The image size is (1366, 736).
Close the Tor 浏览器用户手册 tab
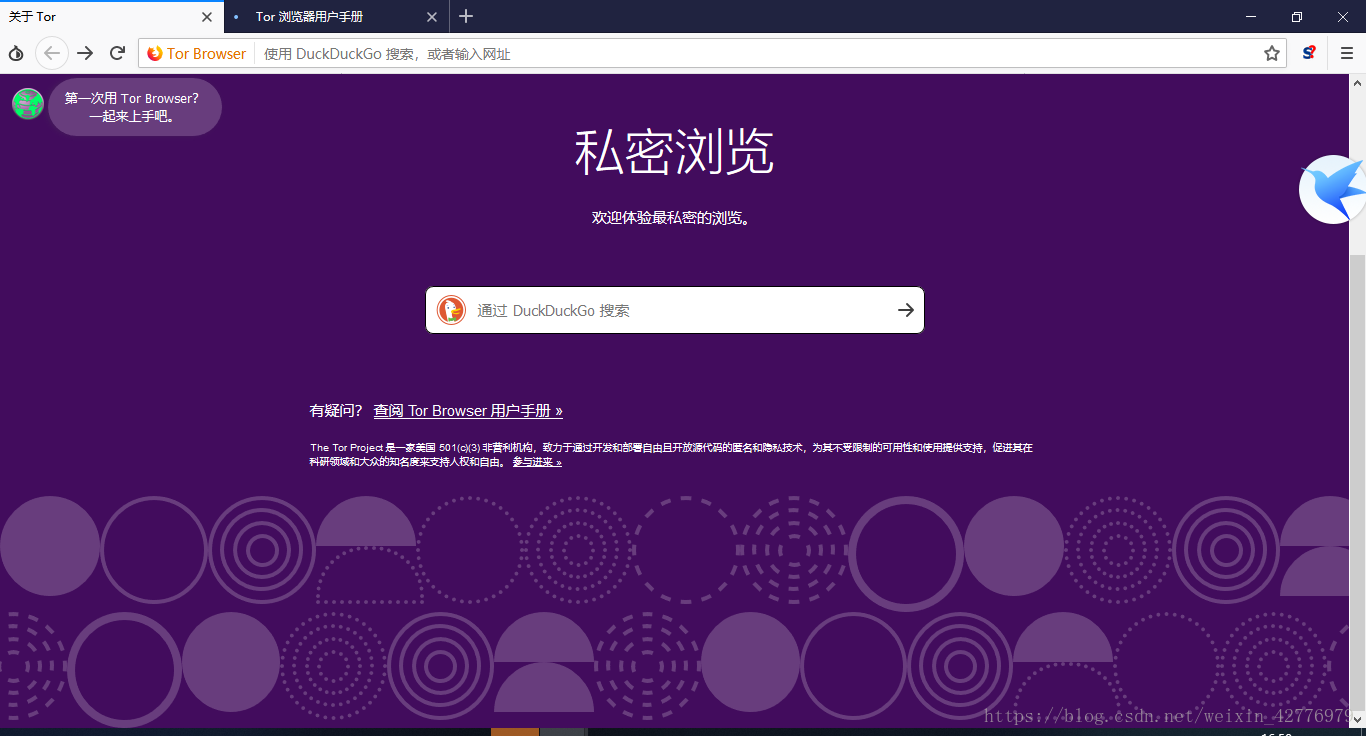(432, 17)
